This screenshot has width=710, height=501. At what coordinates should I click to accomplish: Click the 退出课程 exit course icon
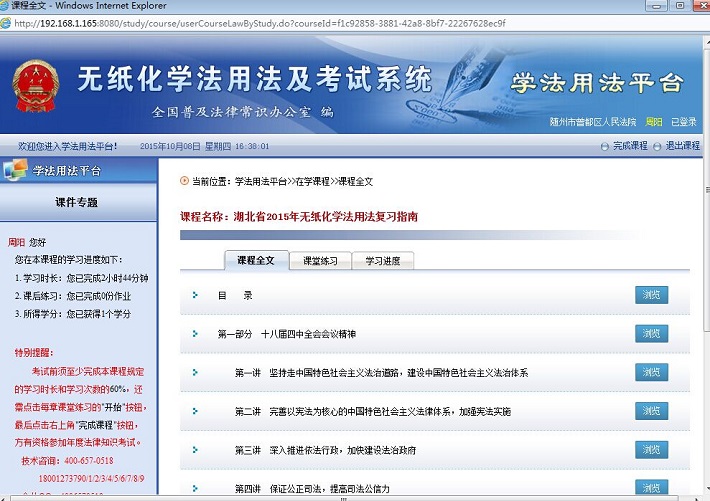[x=657, y=147]
